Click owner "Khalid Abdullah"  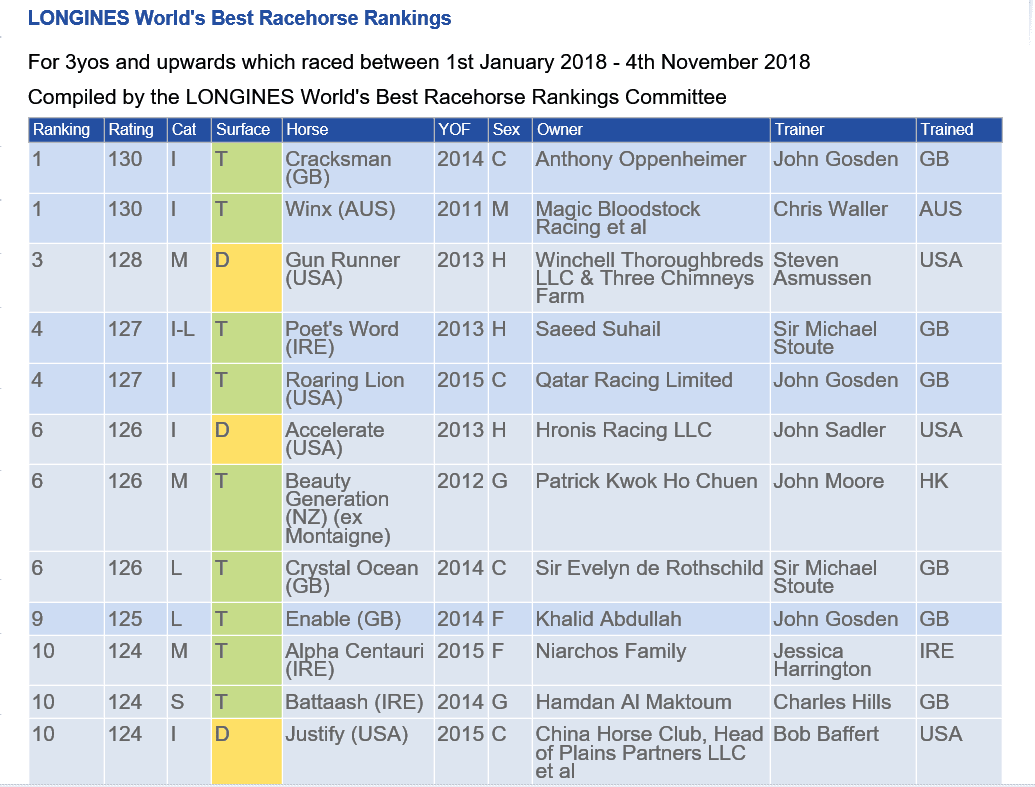tap(608, 619)
